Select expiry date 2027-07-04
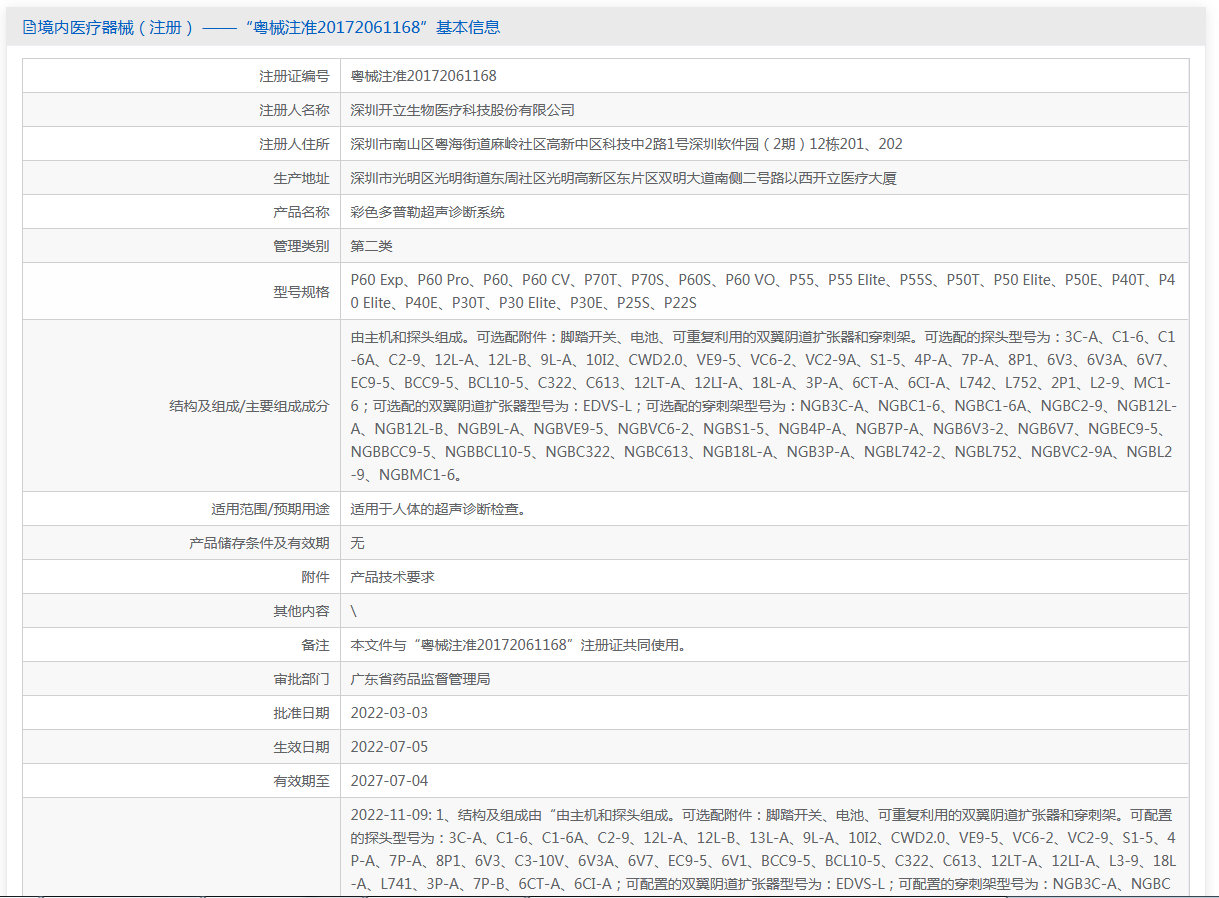 coord(389,781)
